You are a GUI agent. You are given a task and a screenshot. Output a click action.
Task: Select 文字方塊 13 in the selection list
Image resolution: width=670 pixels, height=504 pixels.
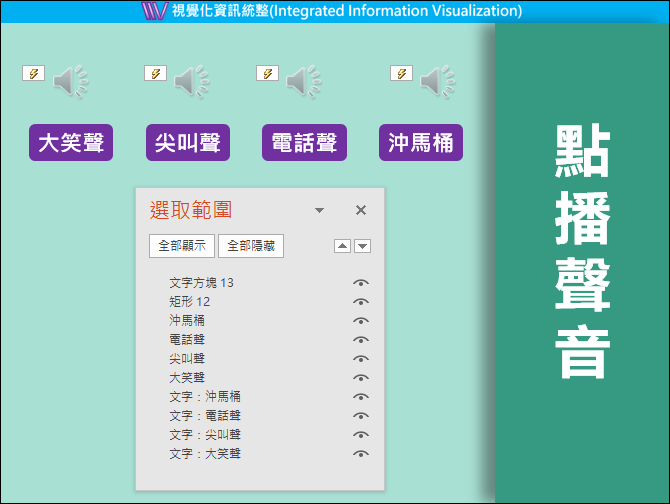tap(202, 283)
